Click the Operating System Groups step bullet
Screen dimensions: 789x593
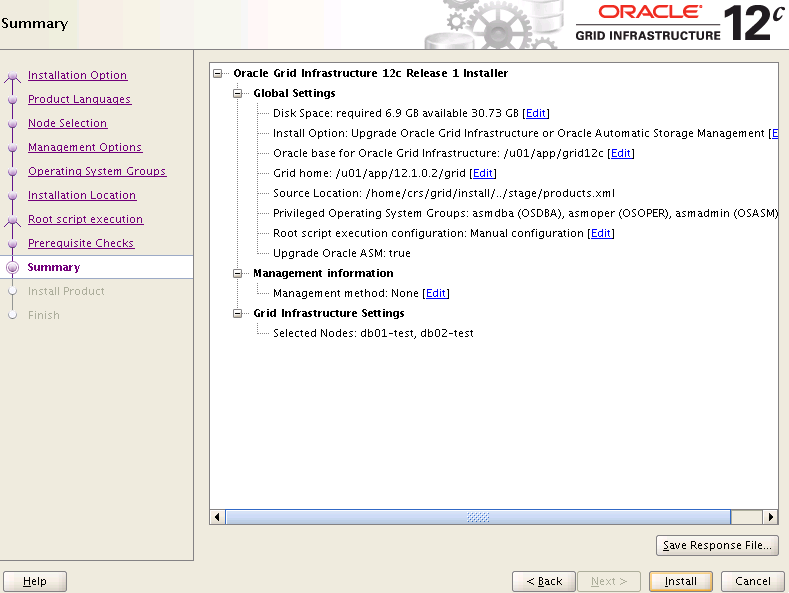(13, 172)
